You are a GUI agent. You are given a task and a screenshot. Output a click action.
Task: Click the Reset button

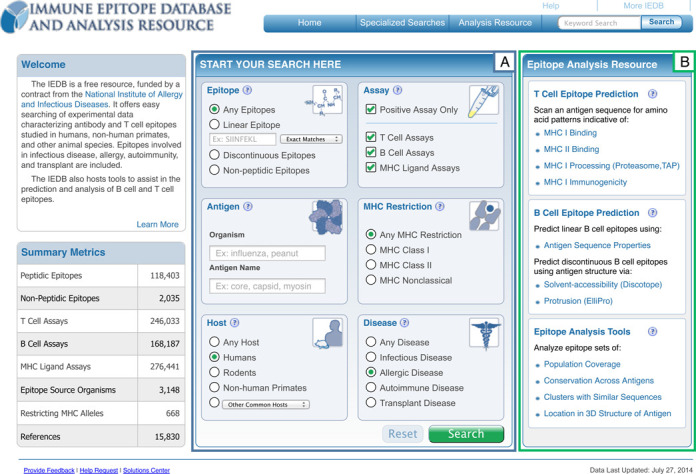403,434
